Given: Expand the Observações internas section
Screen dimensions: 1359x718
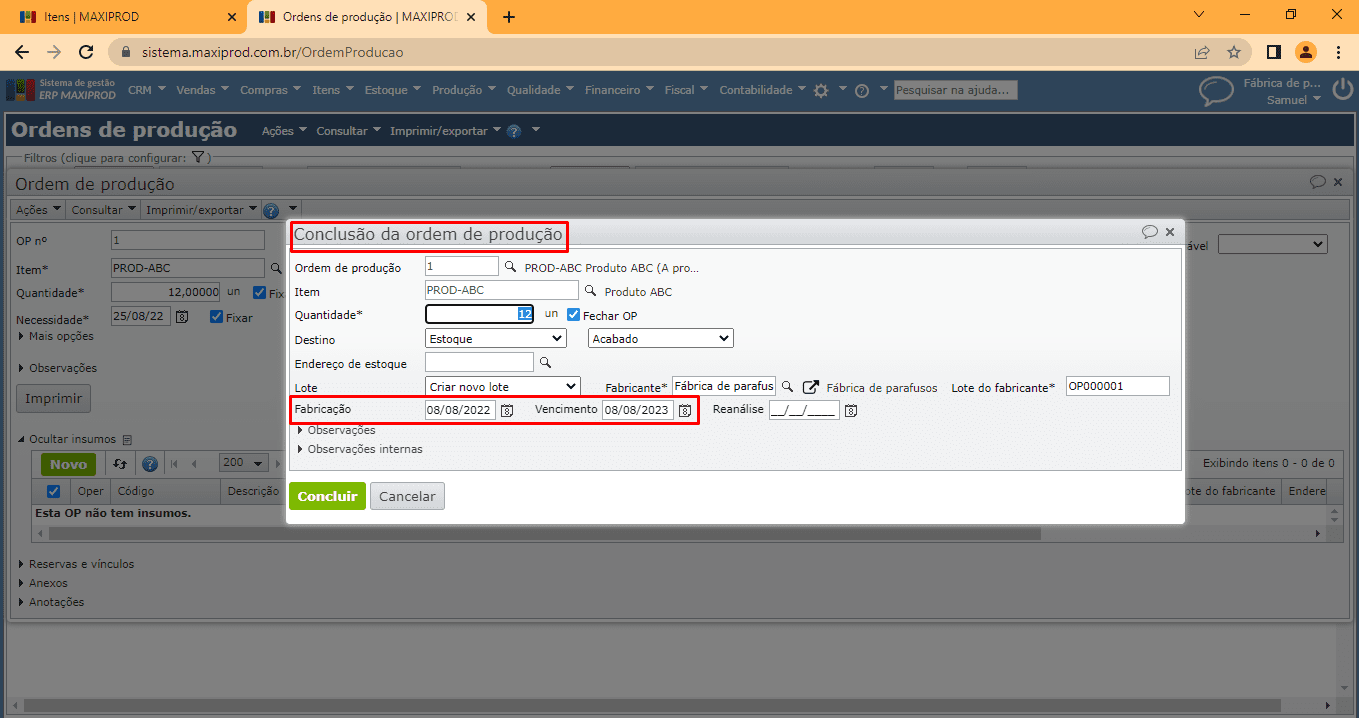Looking at the screenshot, I should (x=360, y=449).
